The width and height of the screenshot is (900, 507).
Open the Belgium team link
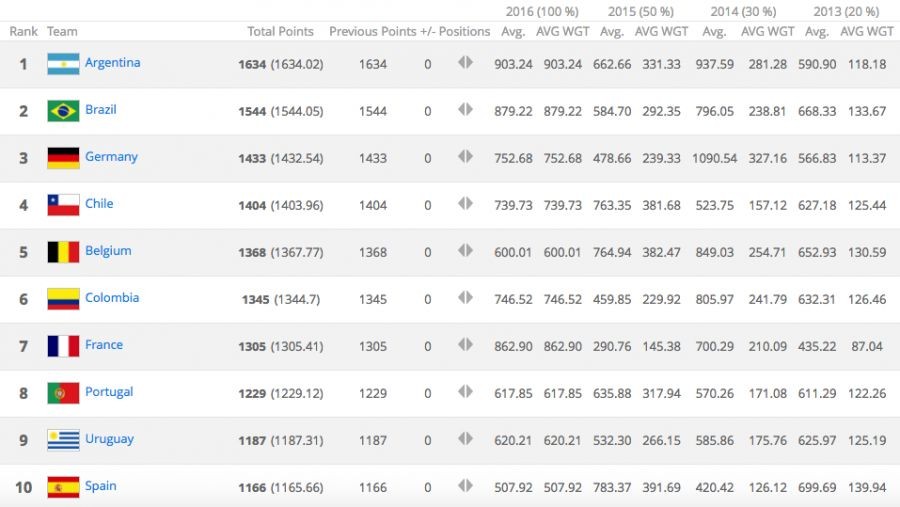108,251
